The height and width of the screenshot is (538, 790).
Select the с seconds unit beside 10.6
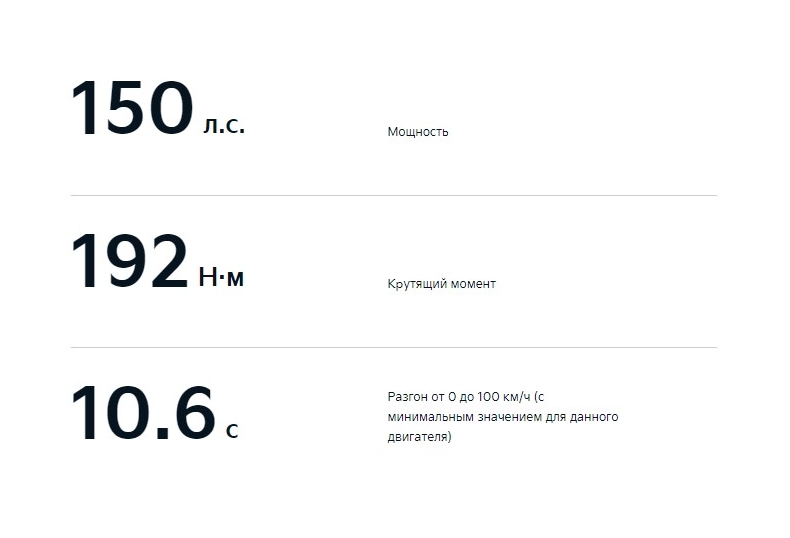pos(232,431)
